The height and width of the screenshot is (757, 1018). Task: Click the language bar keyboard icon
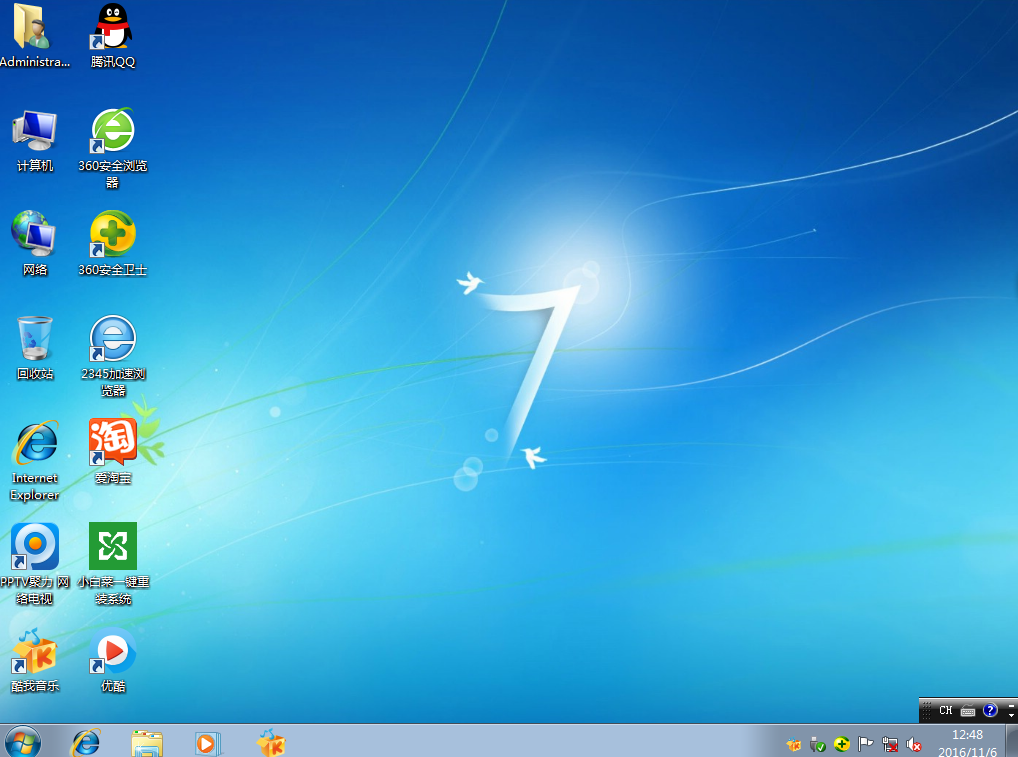point(968,710)
